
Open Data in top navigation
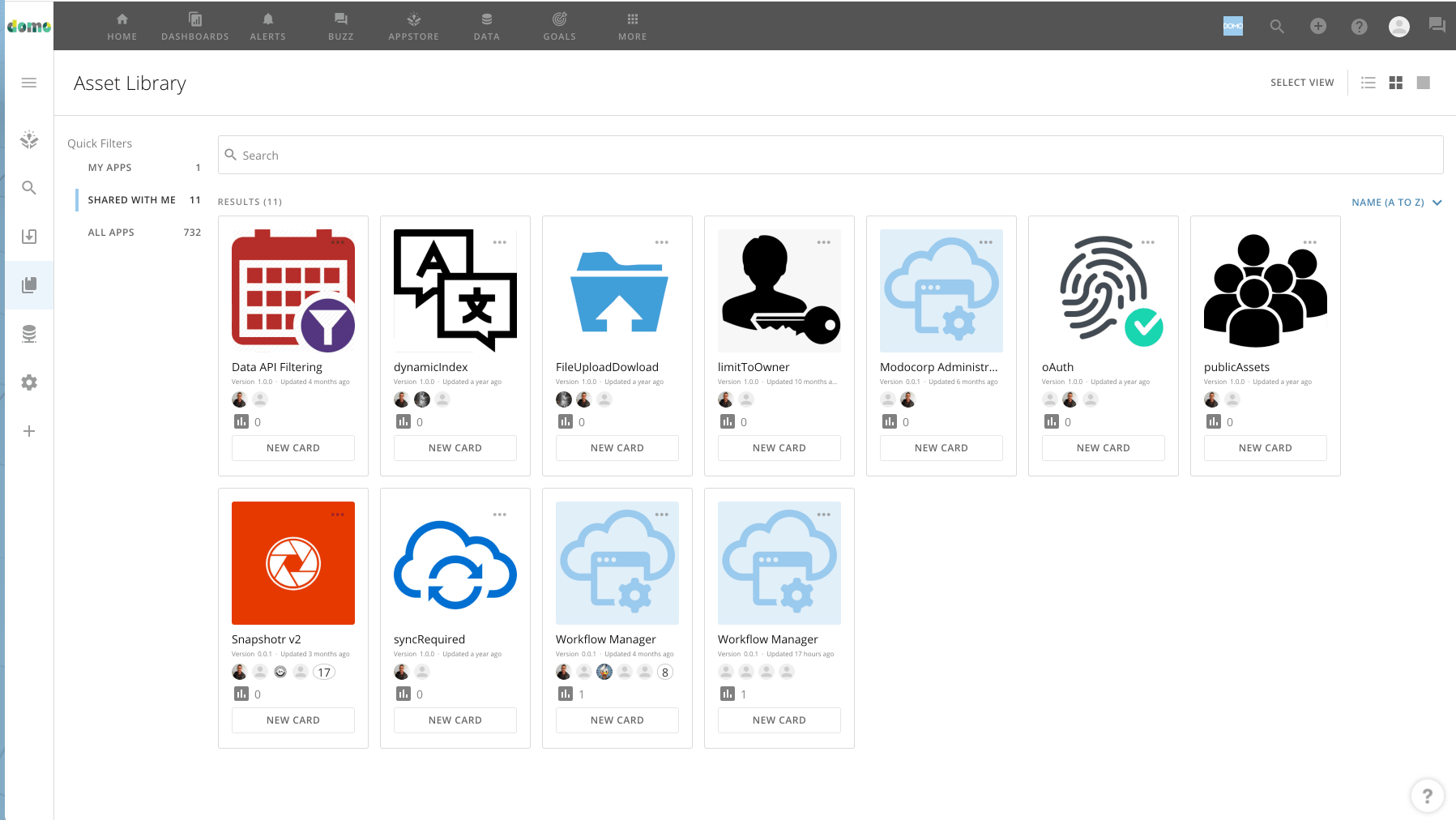tap(487, 26)
